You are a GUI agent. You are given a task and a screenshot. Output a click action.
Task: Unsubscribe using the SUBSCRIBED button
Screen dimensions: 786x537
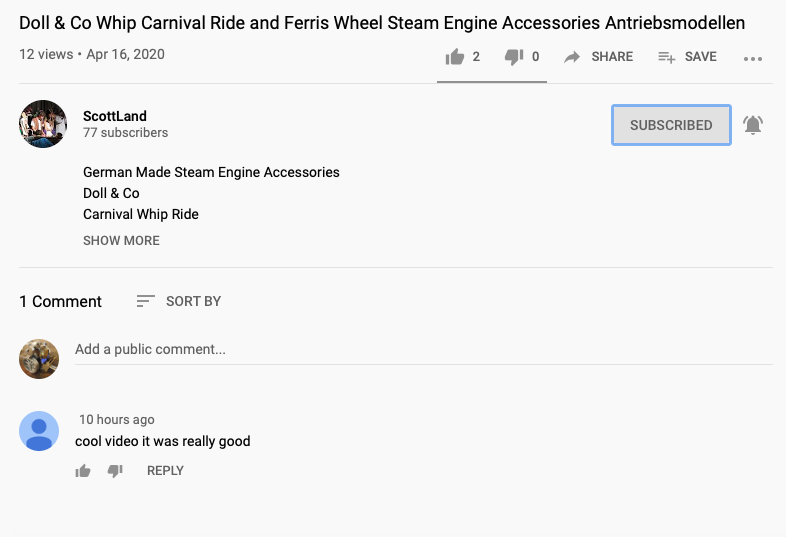(x=671, y=125)
